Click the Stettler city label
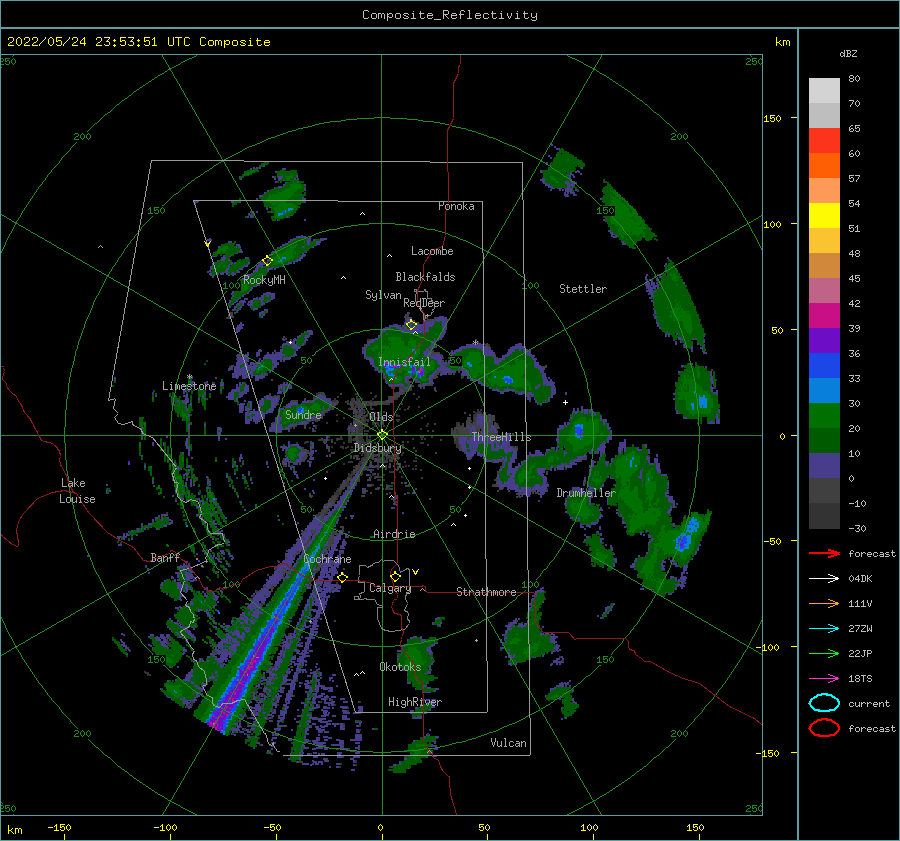The width and height of the screenshot is (900, 841). point(583,289)
